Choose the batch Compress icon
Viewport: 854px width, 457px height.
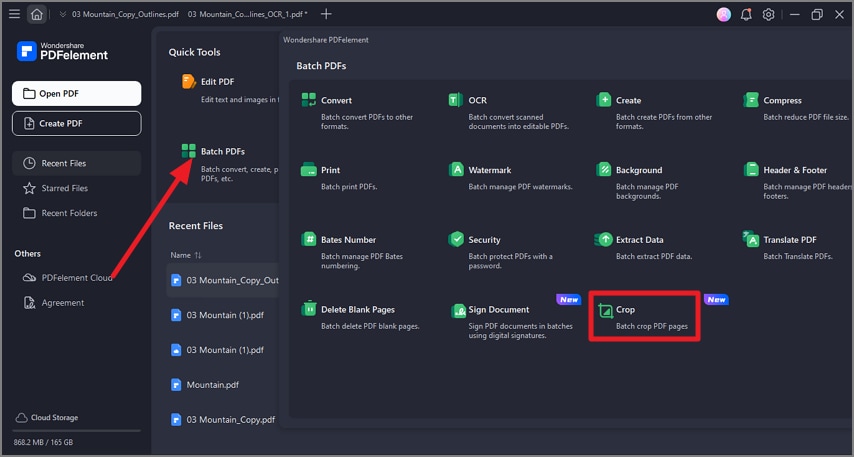(x=751, y=100)
